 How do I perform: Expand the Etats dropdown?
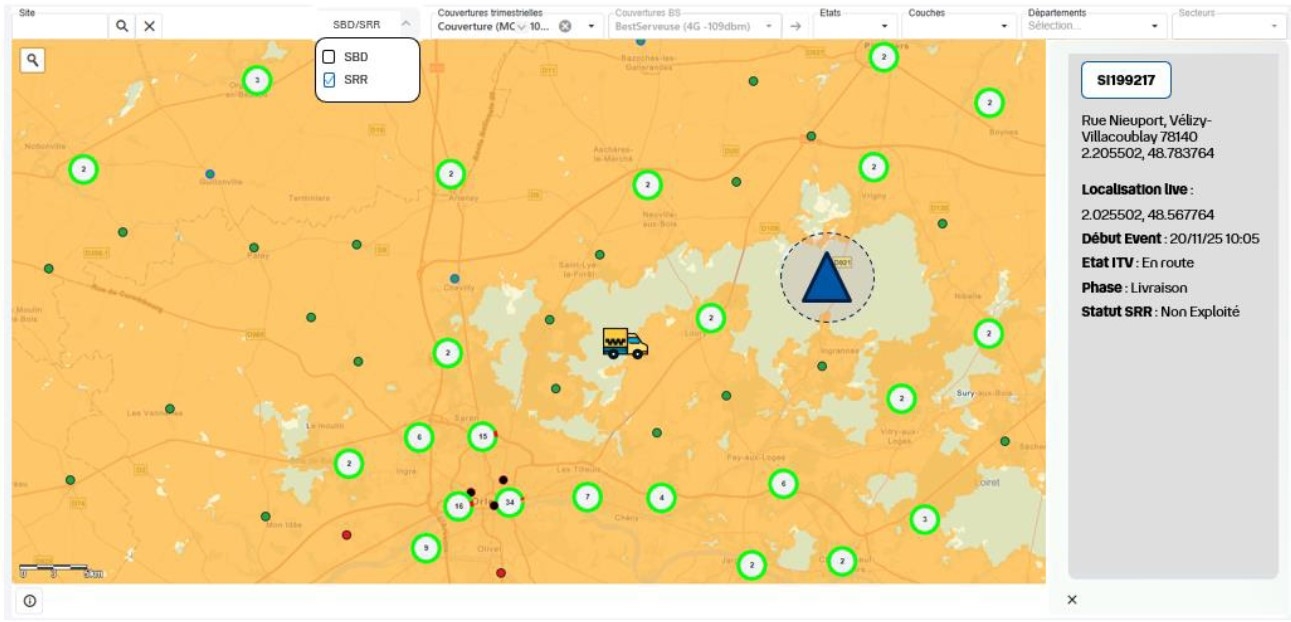tap(884, 26)
